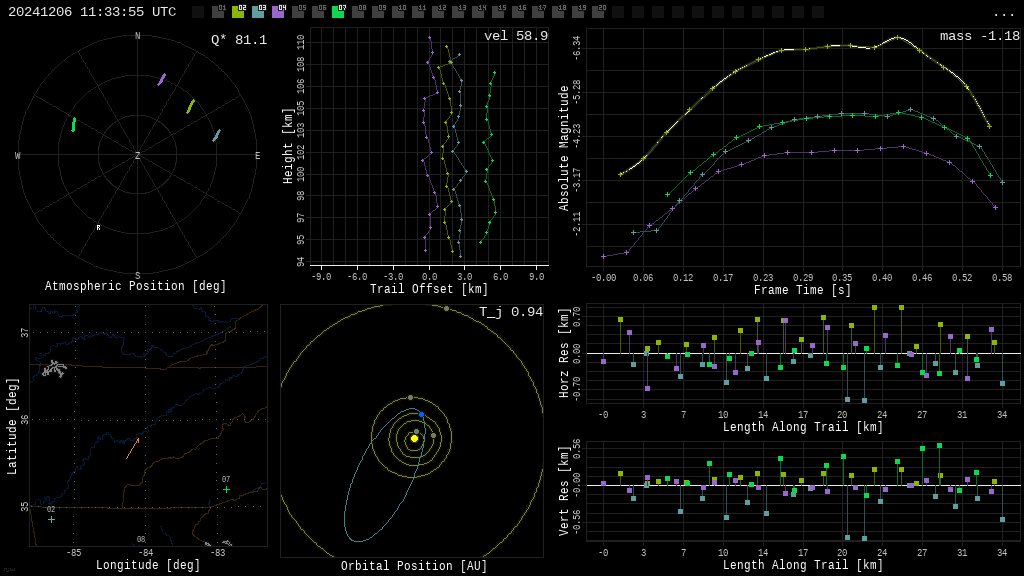Click the yellow Sun in orbital plot
Viewport: 1024px width, 576px height.
(x=414, y=438)
